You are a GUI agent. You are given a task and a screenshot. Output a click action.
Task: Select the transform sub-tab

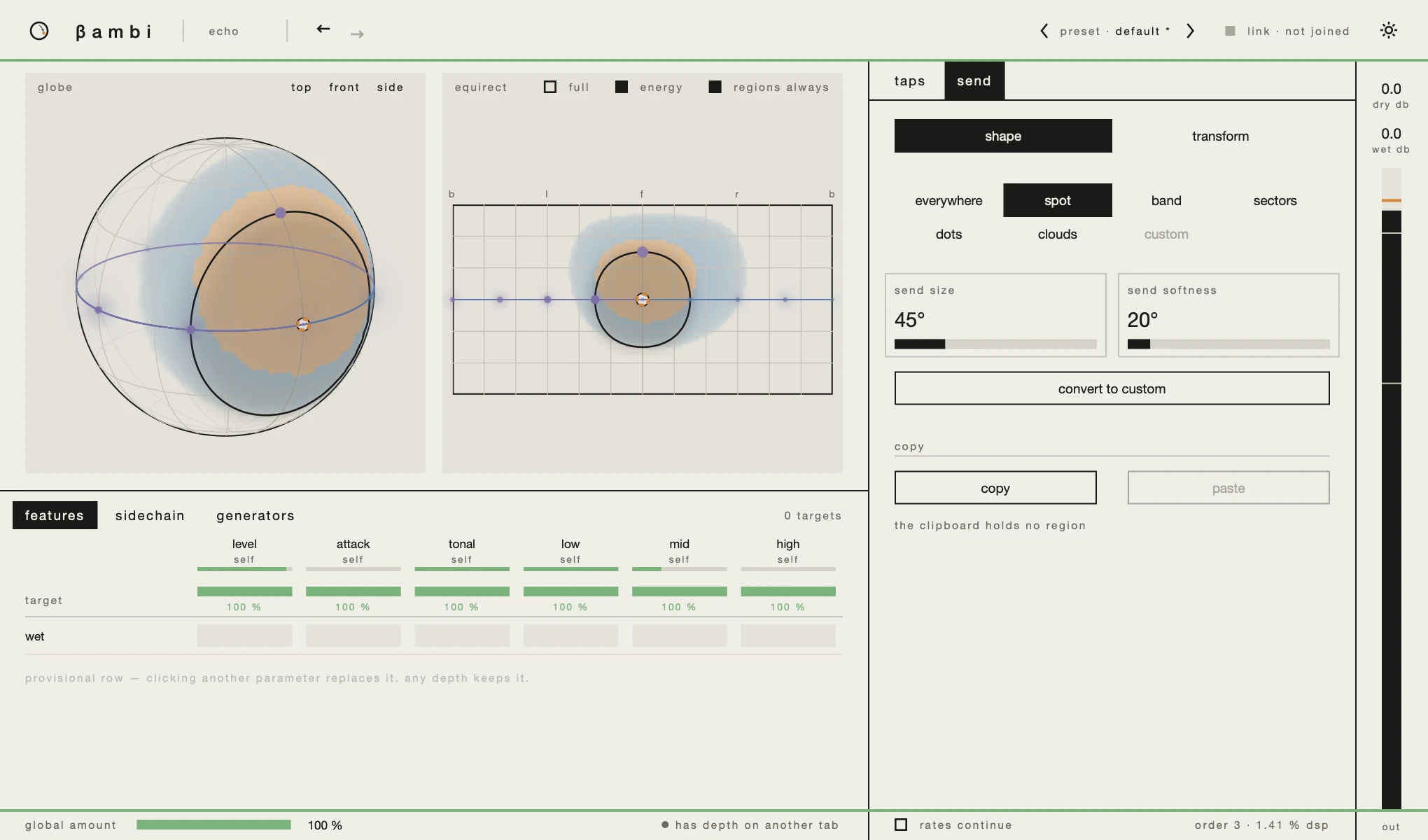click(1220, 136)
